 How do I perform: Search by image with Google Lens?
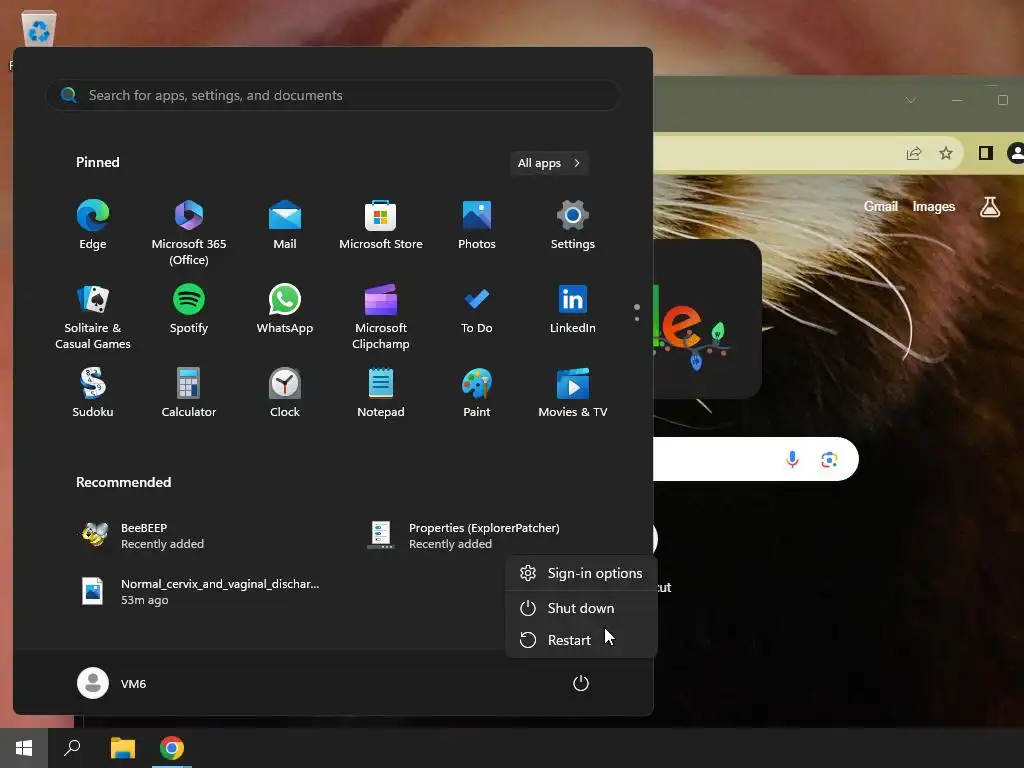[829, 460]
